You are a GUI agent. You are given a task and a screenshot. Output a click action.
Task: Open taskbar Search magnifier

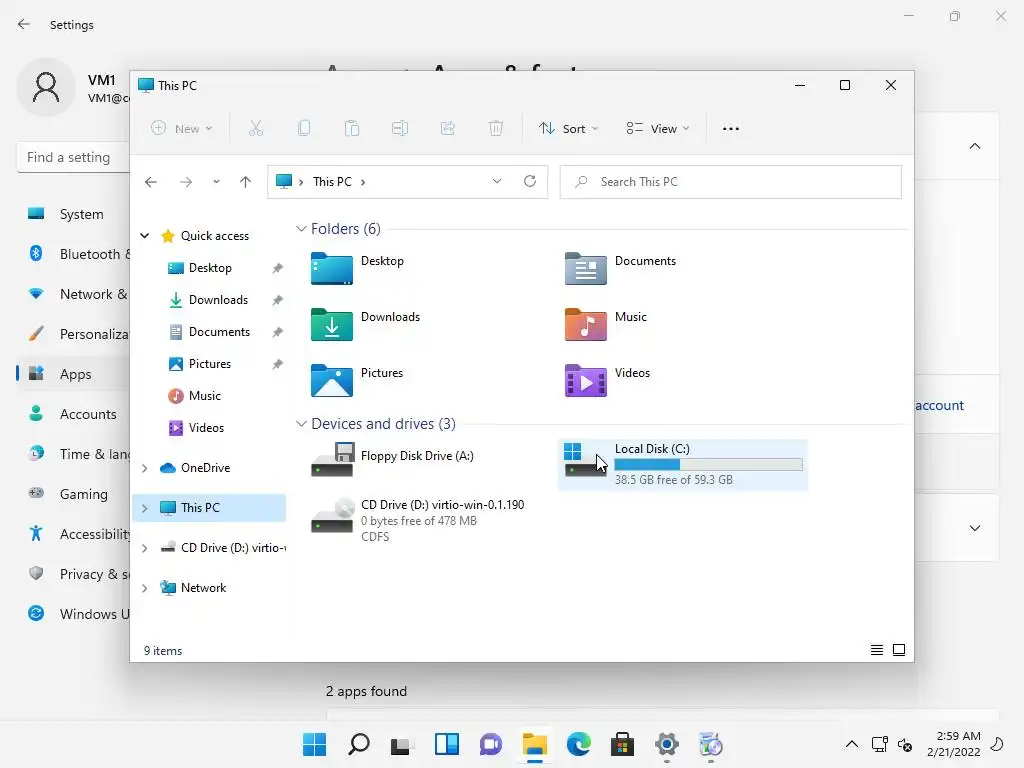[359, 744]
